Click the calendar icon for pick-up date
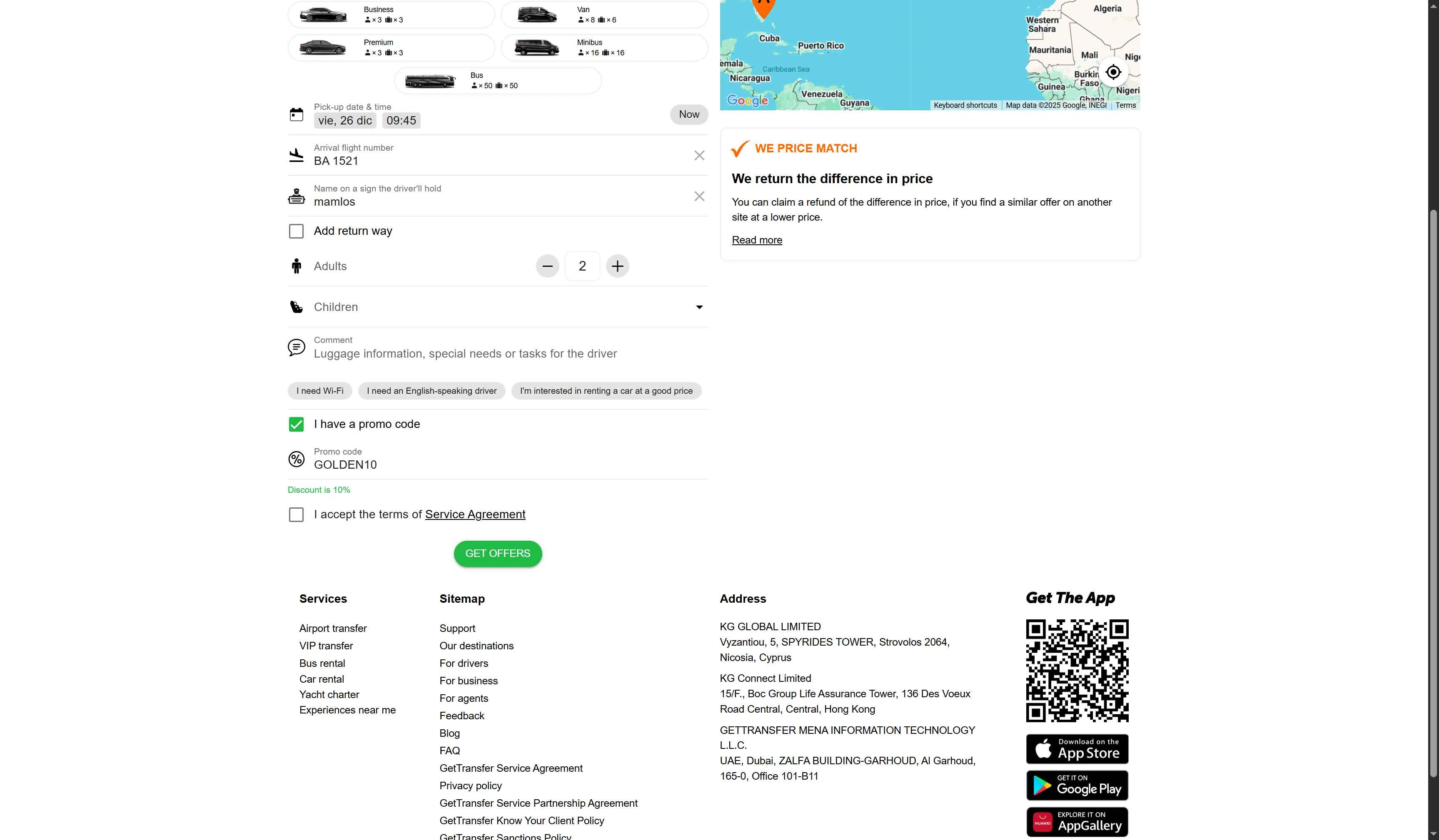Screen dimensions: 1439x840 pyautogui.click(x=297, y=115)
